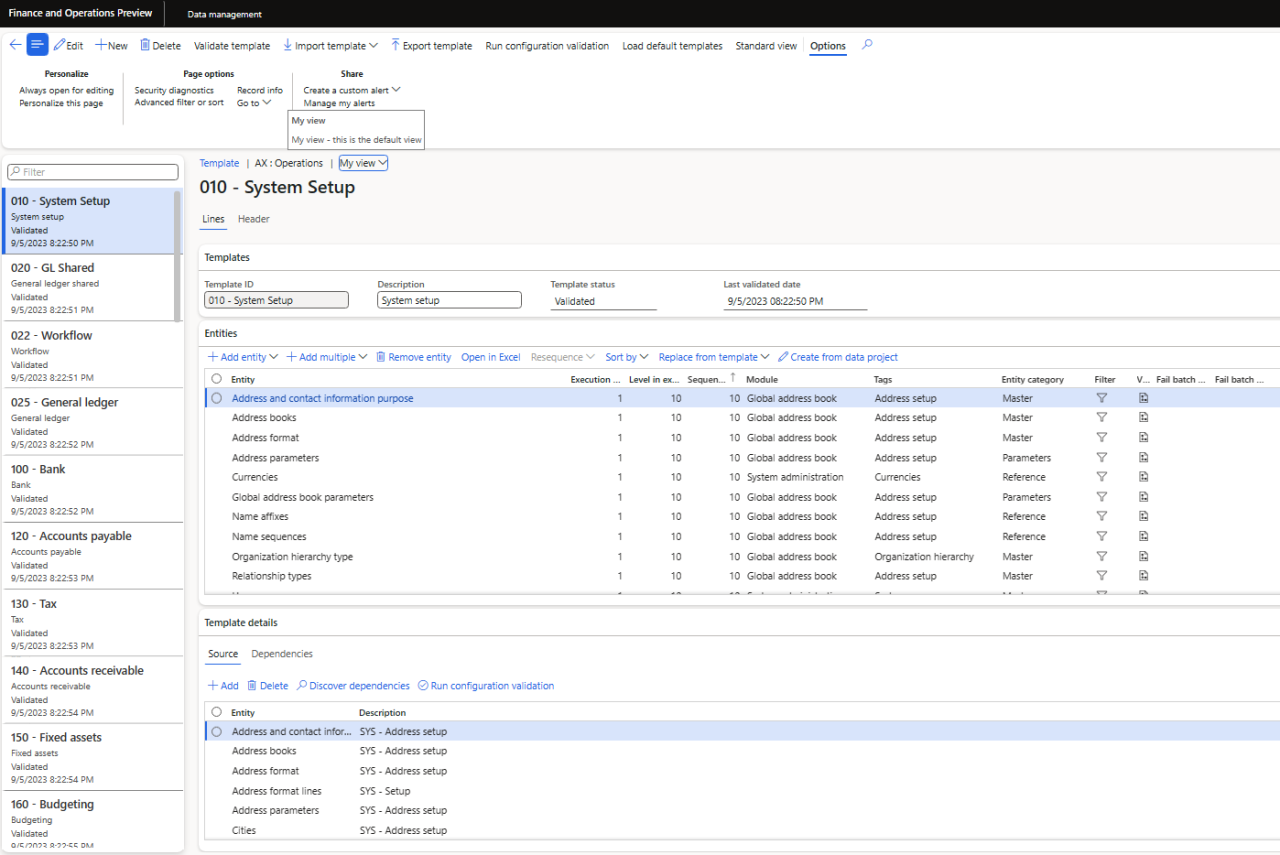Toggle select-all circle in Template details grid
The width and height of the screenshot is (1280, 855).
[x=217, y=712]
